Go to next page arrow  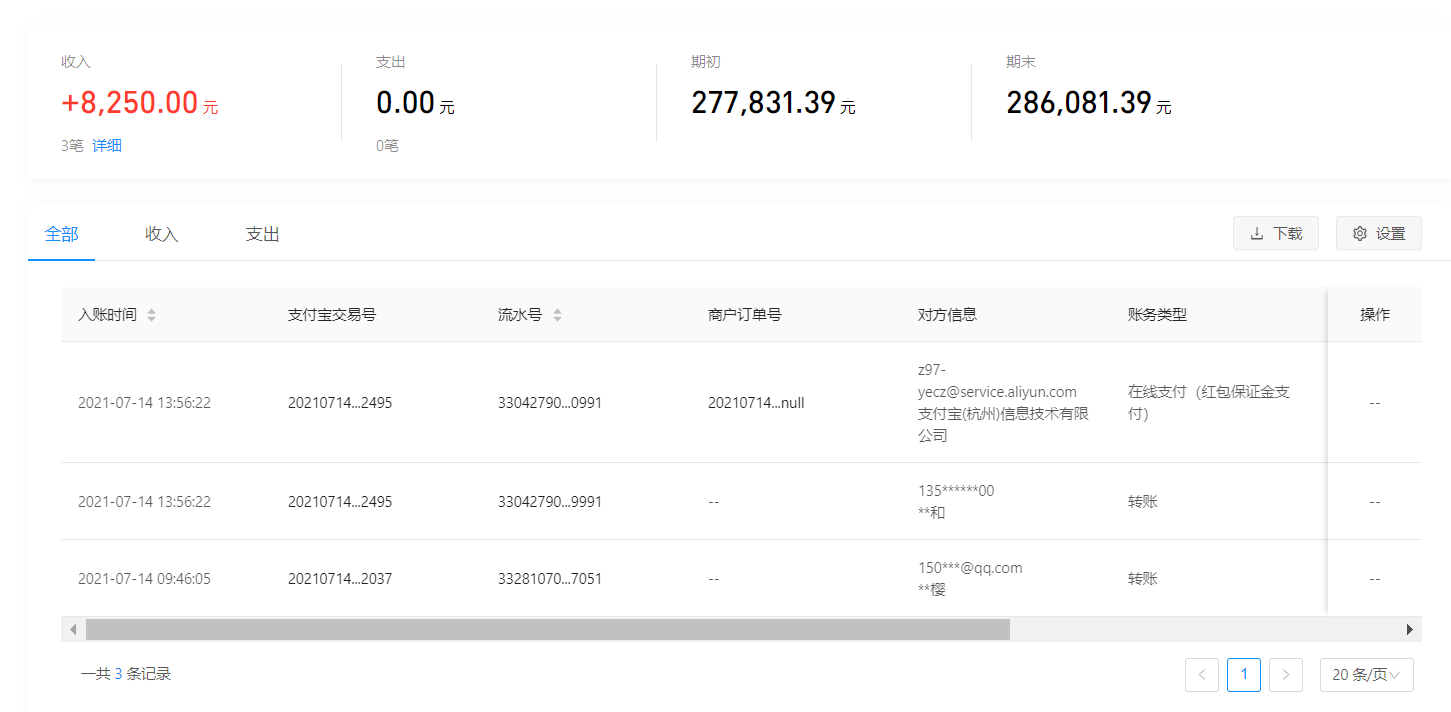[x=1285, y=674]
